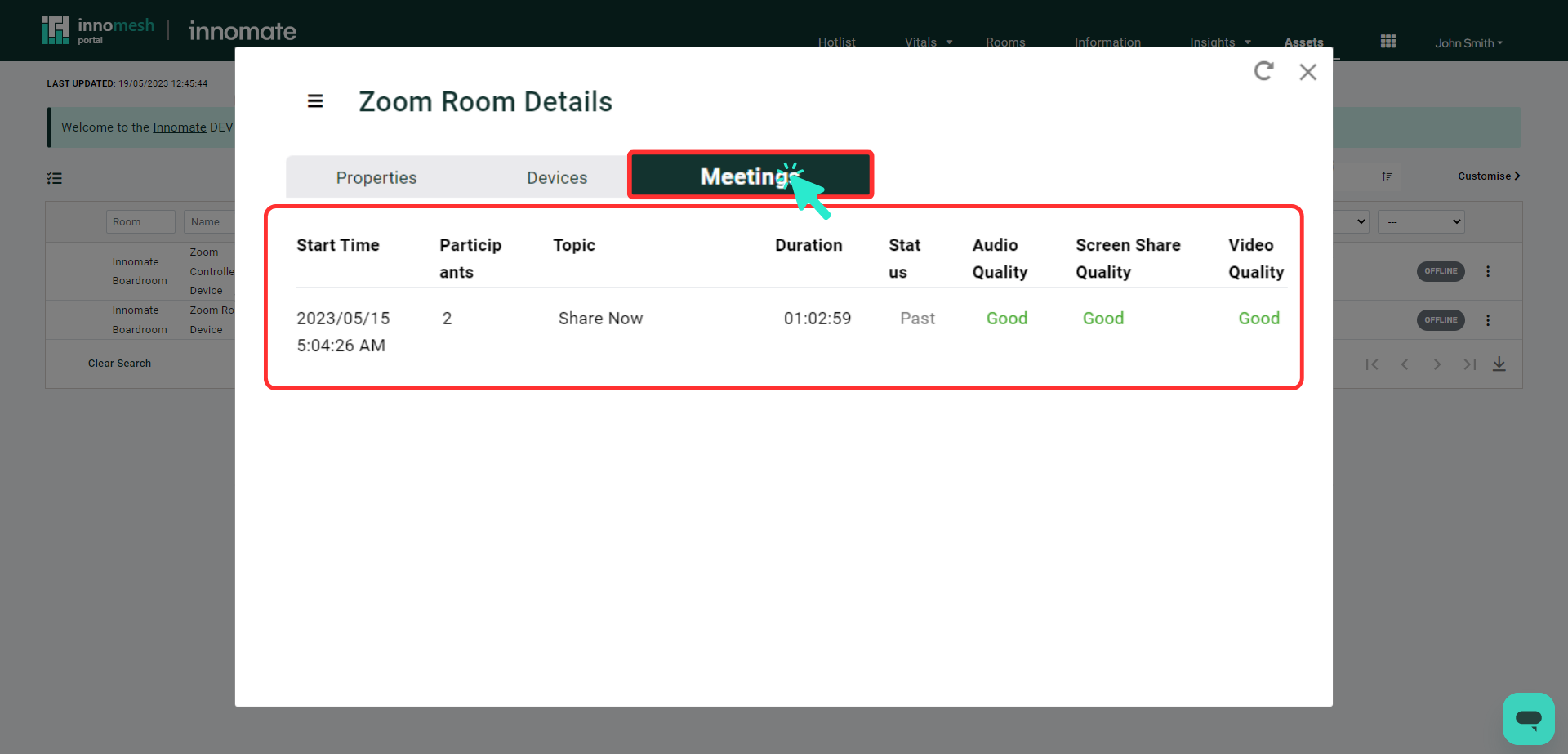1568x754 pixels.
Task: Click the Screen Share Quality column header
Action: tap(1128, 258)
